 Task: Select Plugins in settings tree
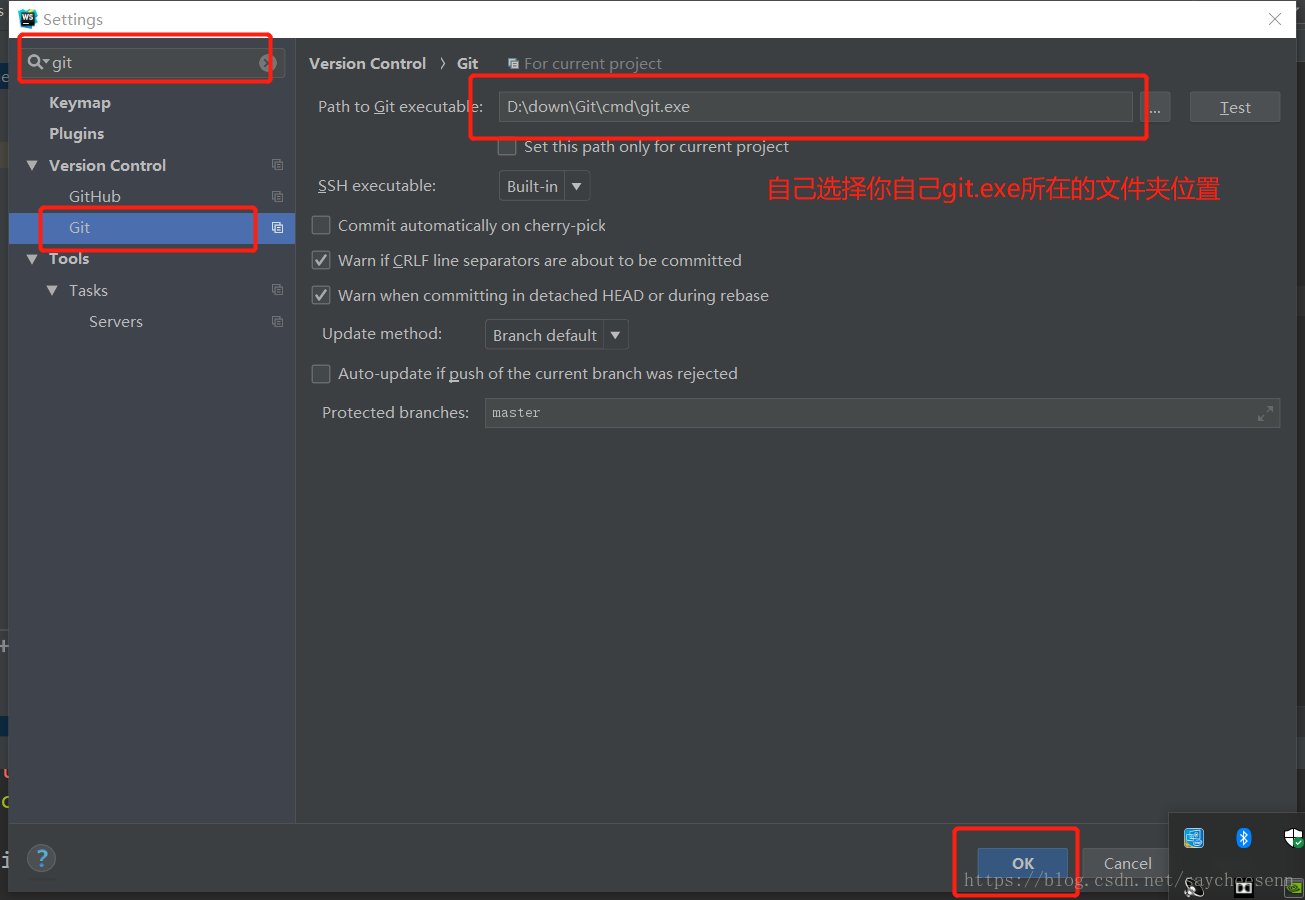77,133
